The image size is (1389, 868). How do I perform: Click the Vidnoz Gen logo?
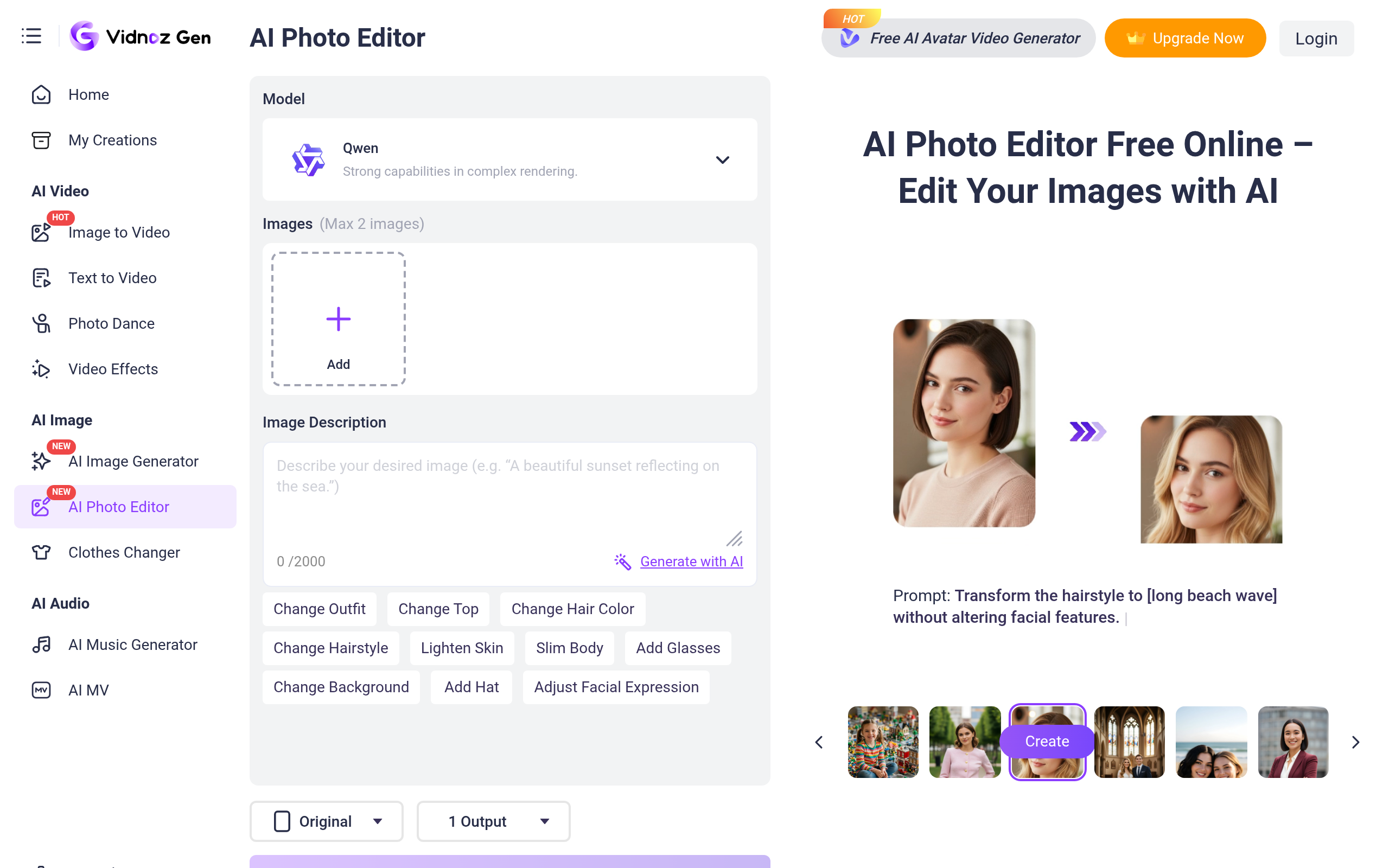point(140,36)
